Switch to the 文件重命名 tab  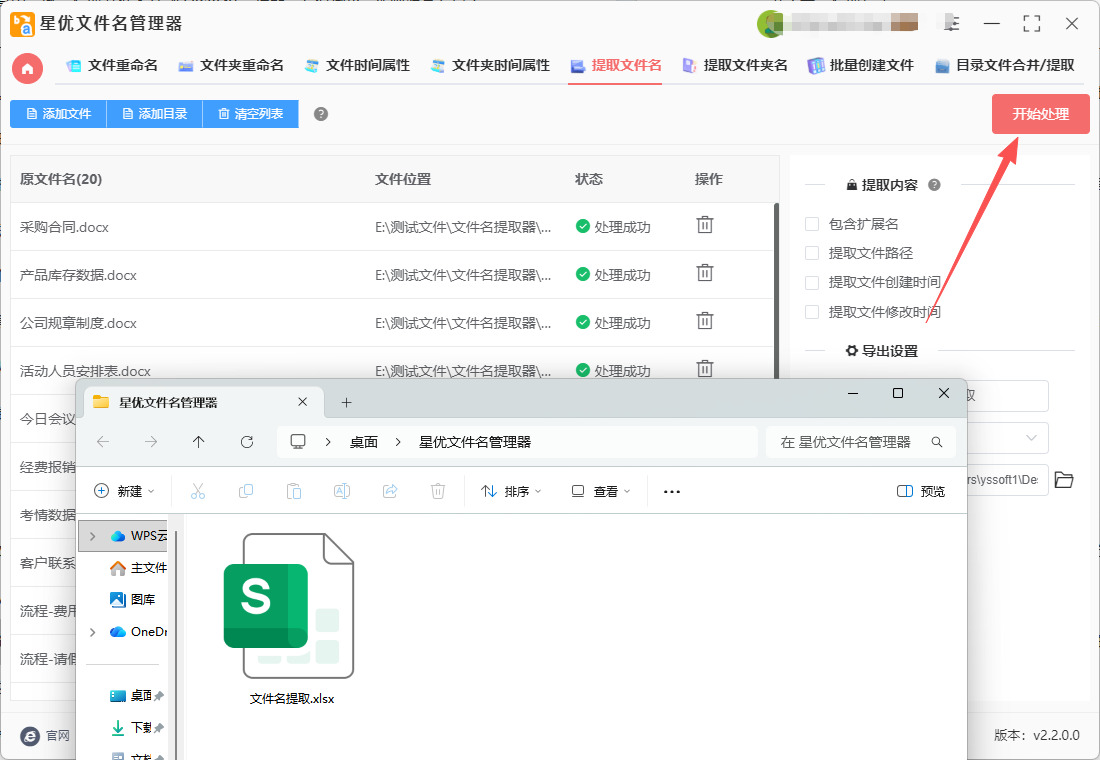click(x=112, y=66)
